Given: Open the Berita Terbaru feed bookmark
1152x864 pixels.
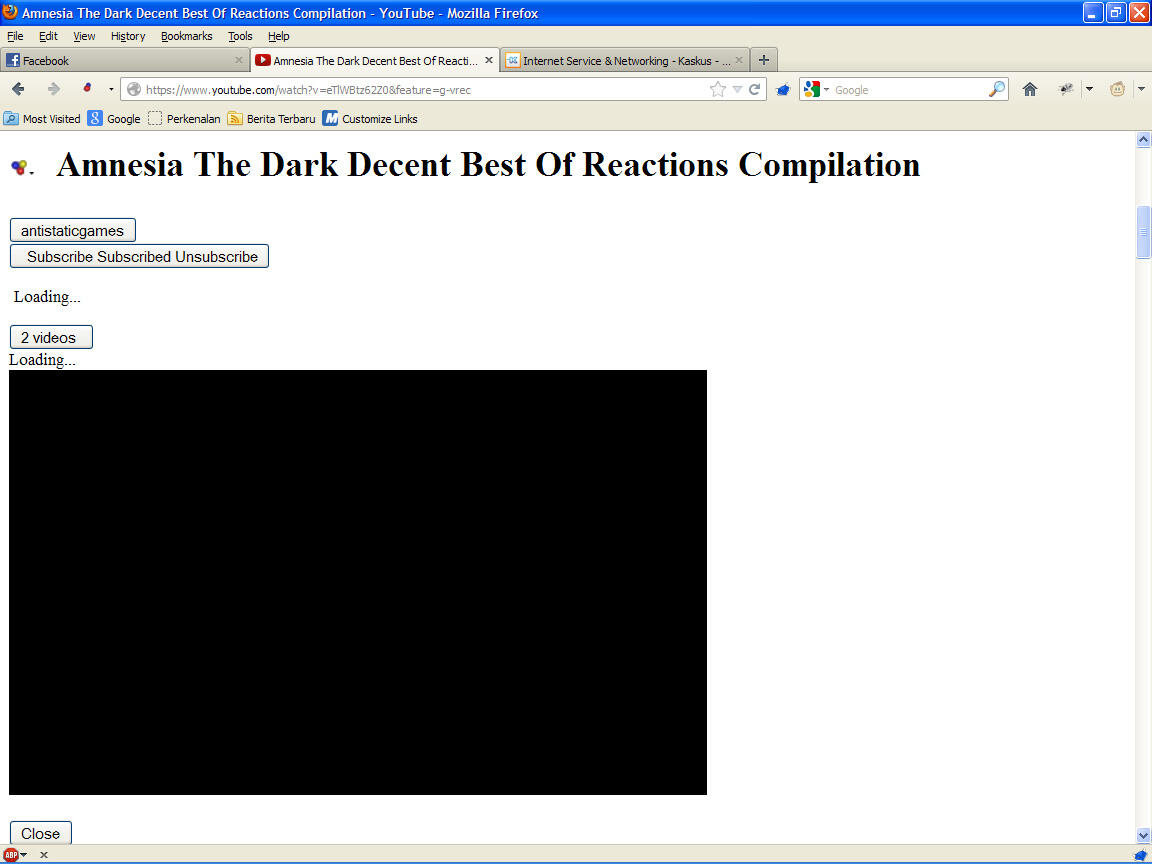Looking at the screenshot, I should (x=271, y=118).
